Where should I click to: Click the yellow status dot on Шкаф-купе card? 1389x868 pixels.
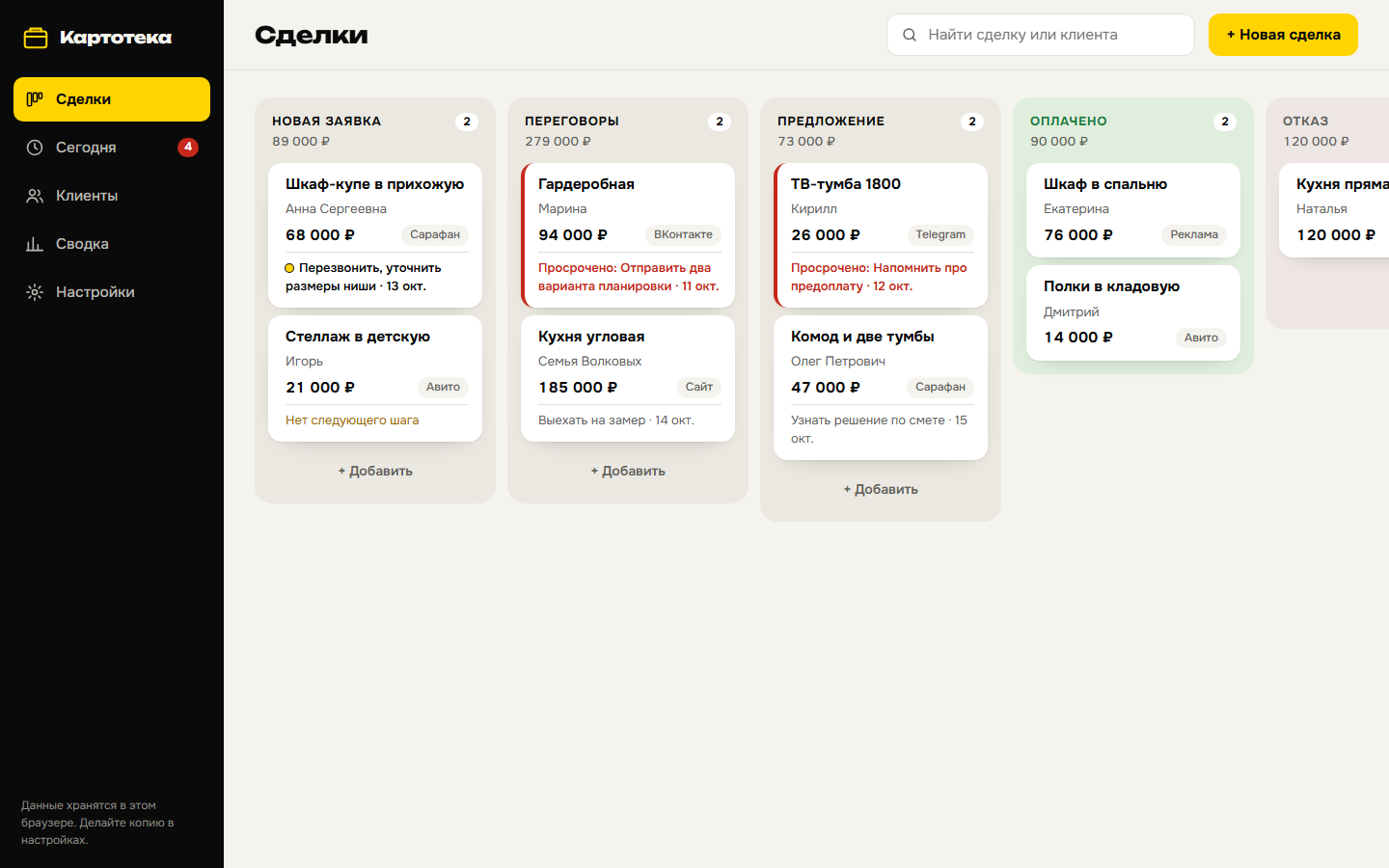coord(289,268)
